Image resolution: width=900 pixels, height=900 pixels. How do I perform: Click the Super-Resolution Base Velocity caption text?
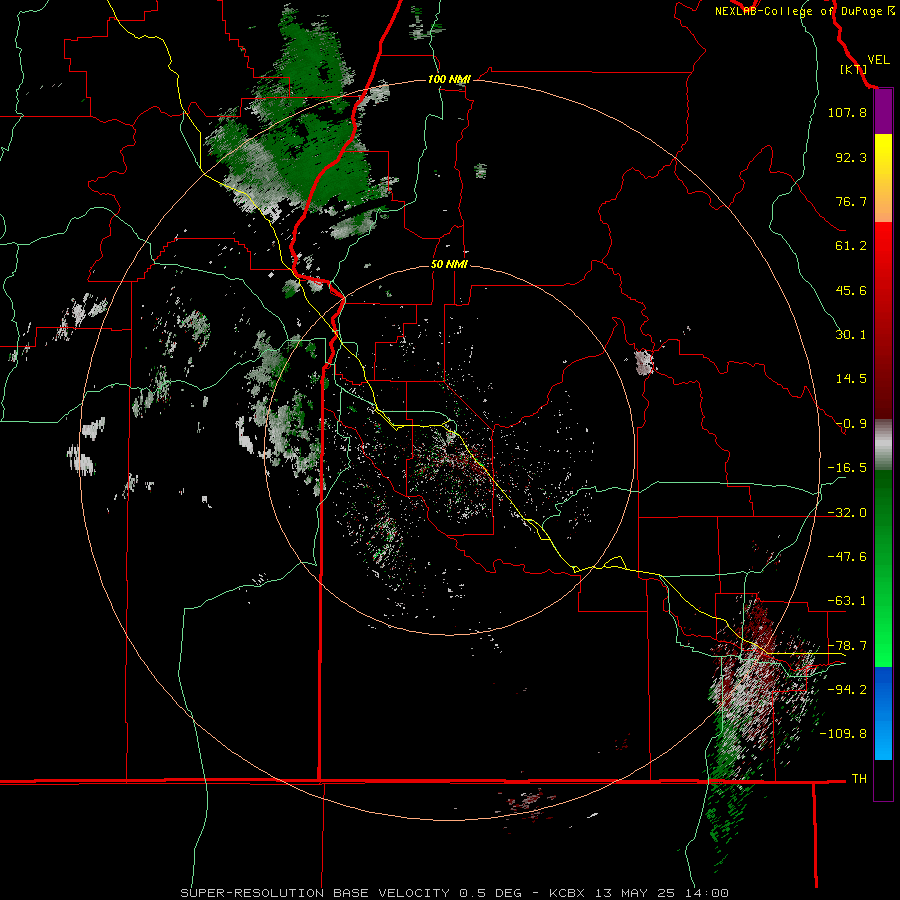[455, 893]
